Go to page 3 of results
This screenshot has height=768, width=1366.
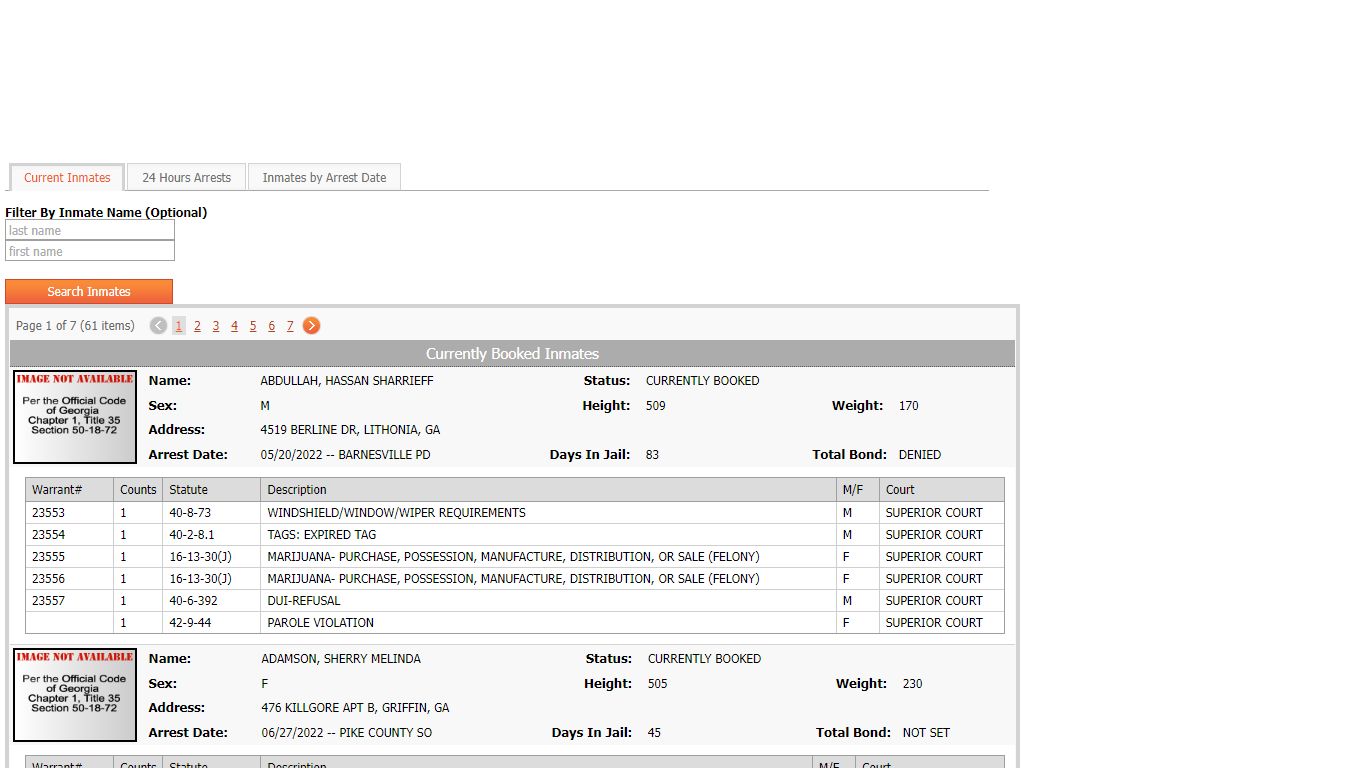pyautogui.click(x=216, y=326)
